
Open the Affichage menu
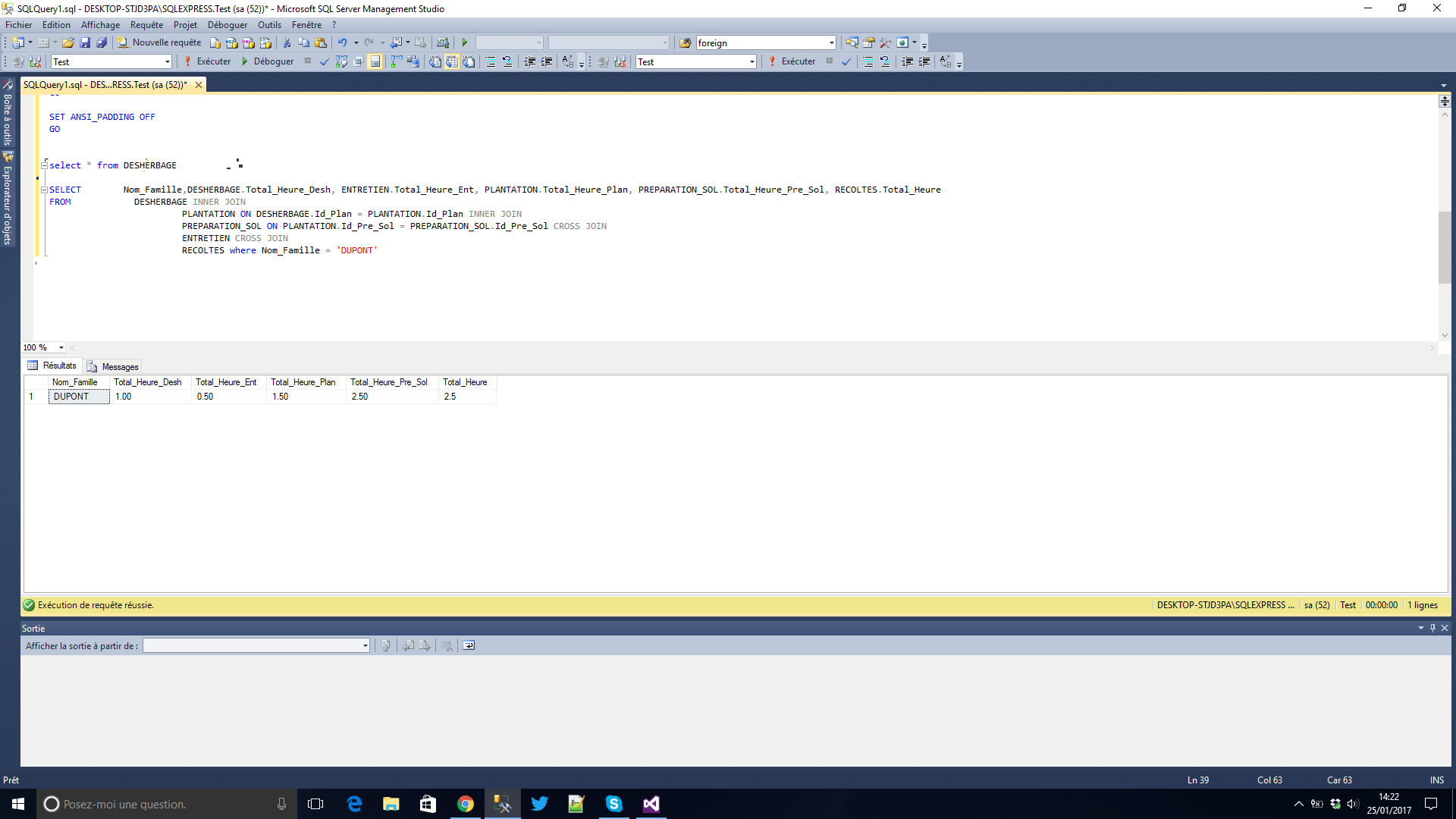tap(100, 25)
